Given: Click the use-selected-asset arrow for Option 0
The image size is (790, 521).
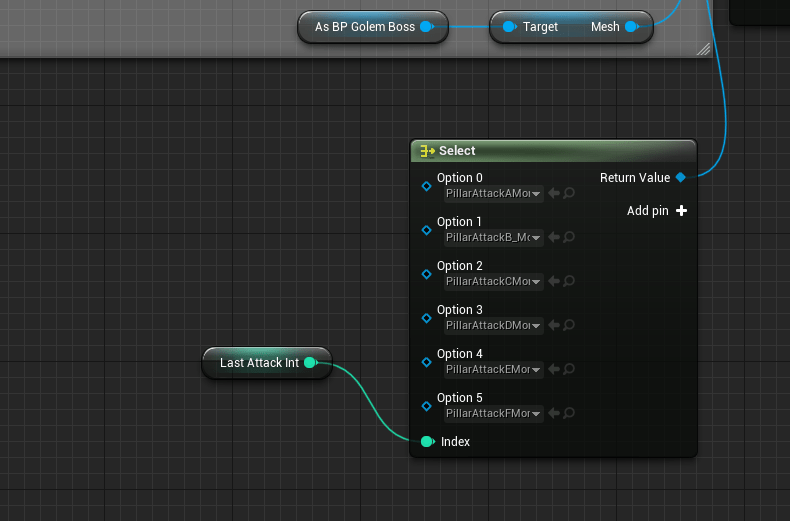Looking at the screenshot, I should (x=554, y=194).
